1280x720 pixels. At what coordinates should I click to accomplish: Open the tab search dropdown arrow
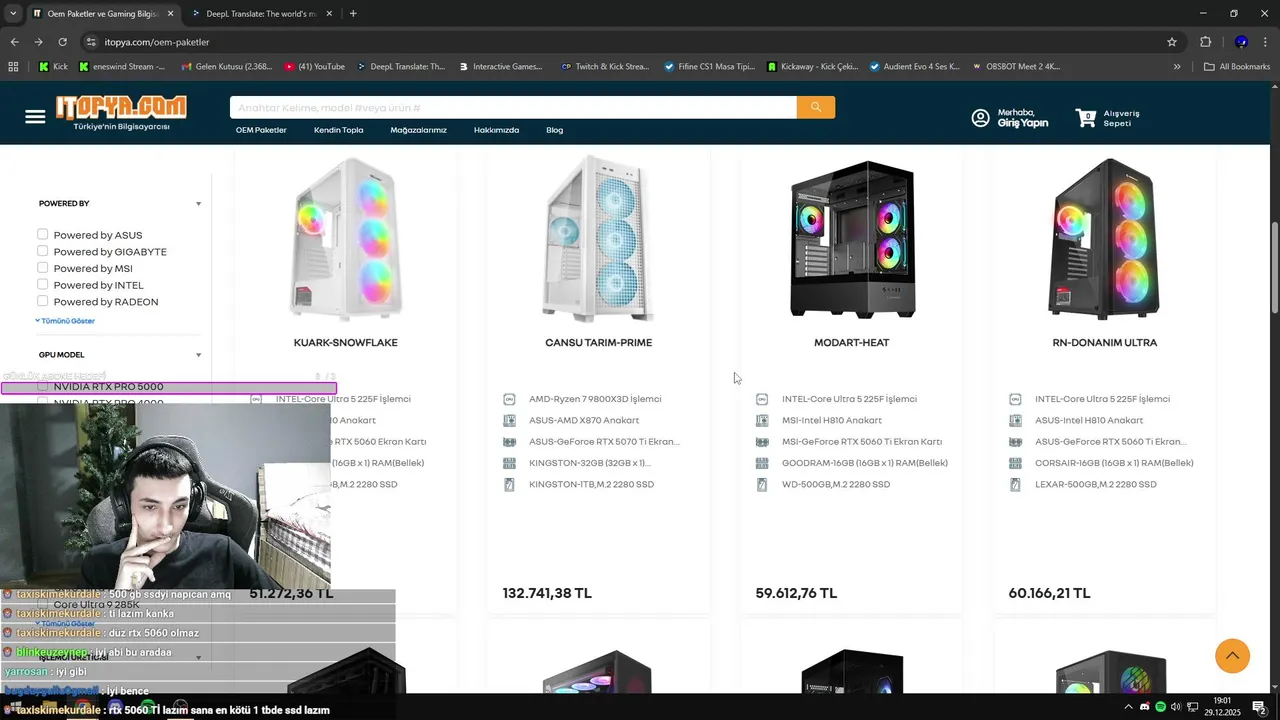click(12, 14)
